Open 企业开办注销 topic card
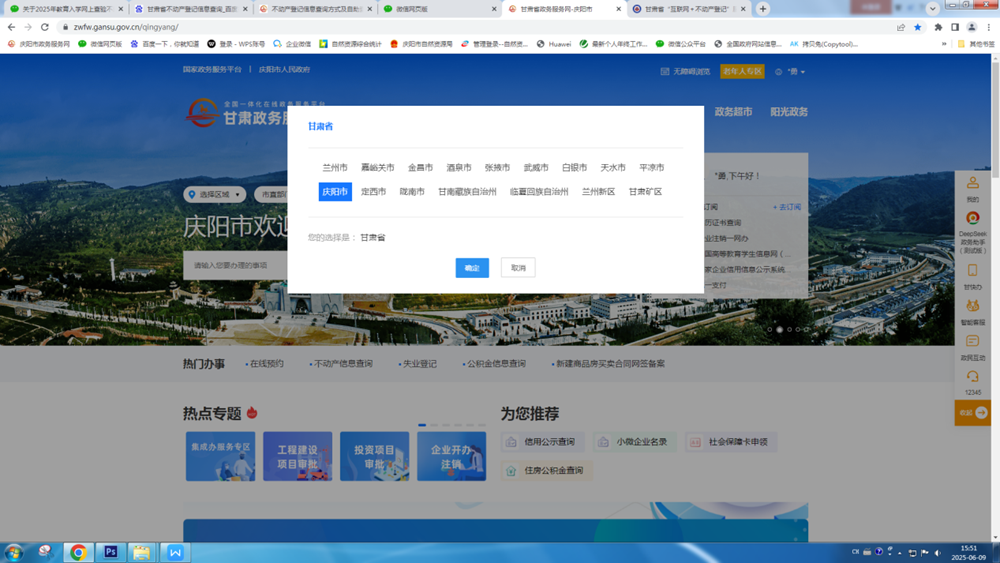The height and width of the screenshot is (563, 1000). click(x=452, y=456)
